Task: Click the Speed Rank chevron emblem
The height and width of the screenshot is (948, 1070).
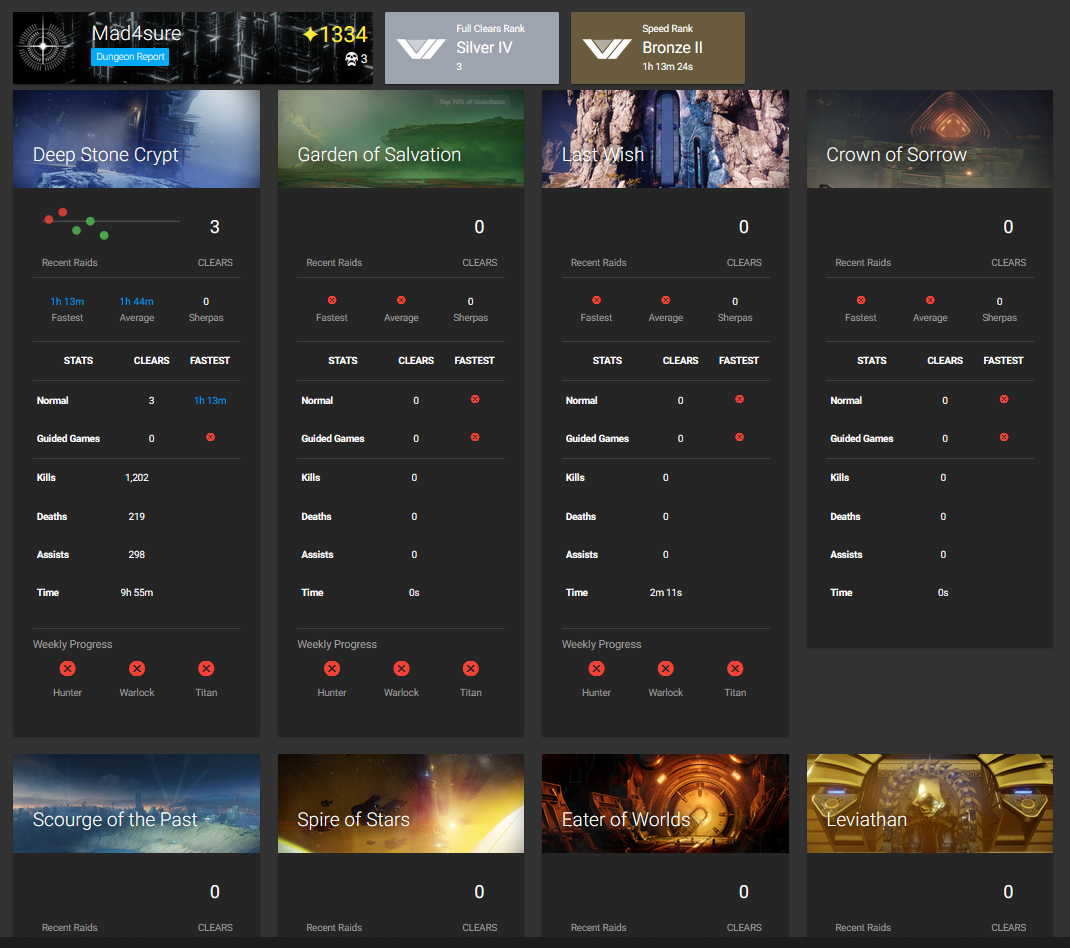Action: coord(606,48)
